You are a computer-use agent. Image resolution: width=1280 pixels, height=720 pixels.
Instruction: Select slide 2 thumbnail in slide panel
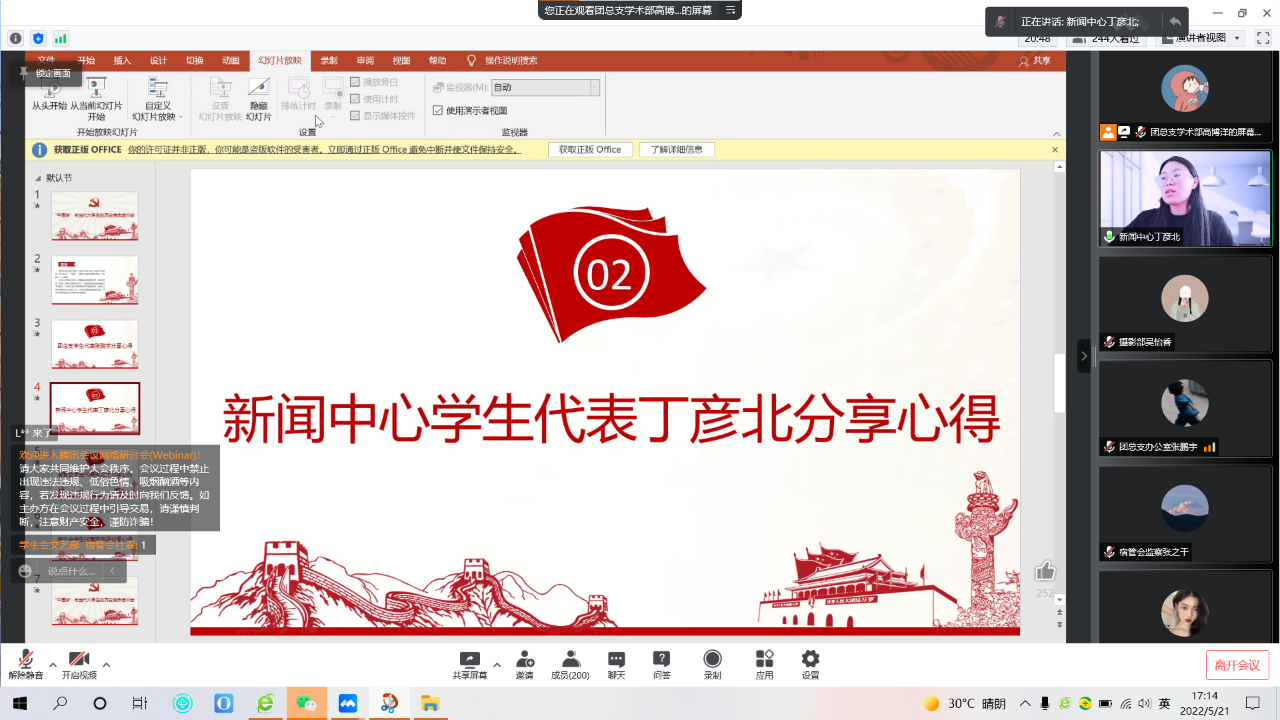[x=95, y=280]
